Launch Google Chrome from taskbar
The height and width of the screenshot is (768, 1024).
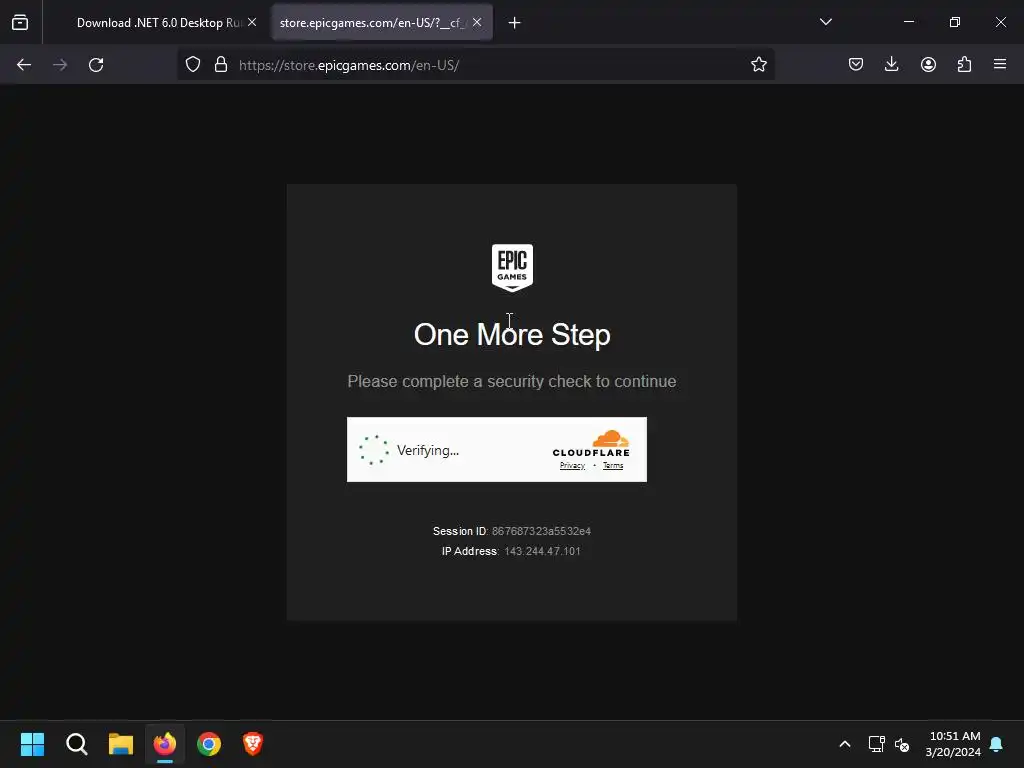pyautogui.click(x=209, y=744)
